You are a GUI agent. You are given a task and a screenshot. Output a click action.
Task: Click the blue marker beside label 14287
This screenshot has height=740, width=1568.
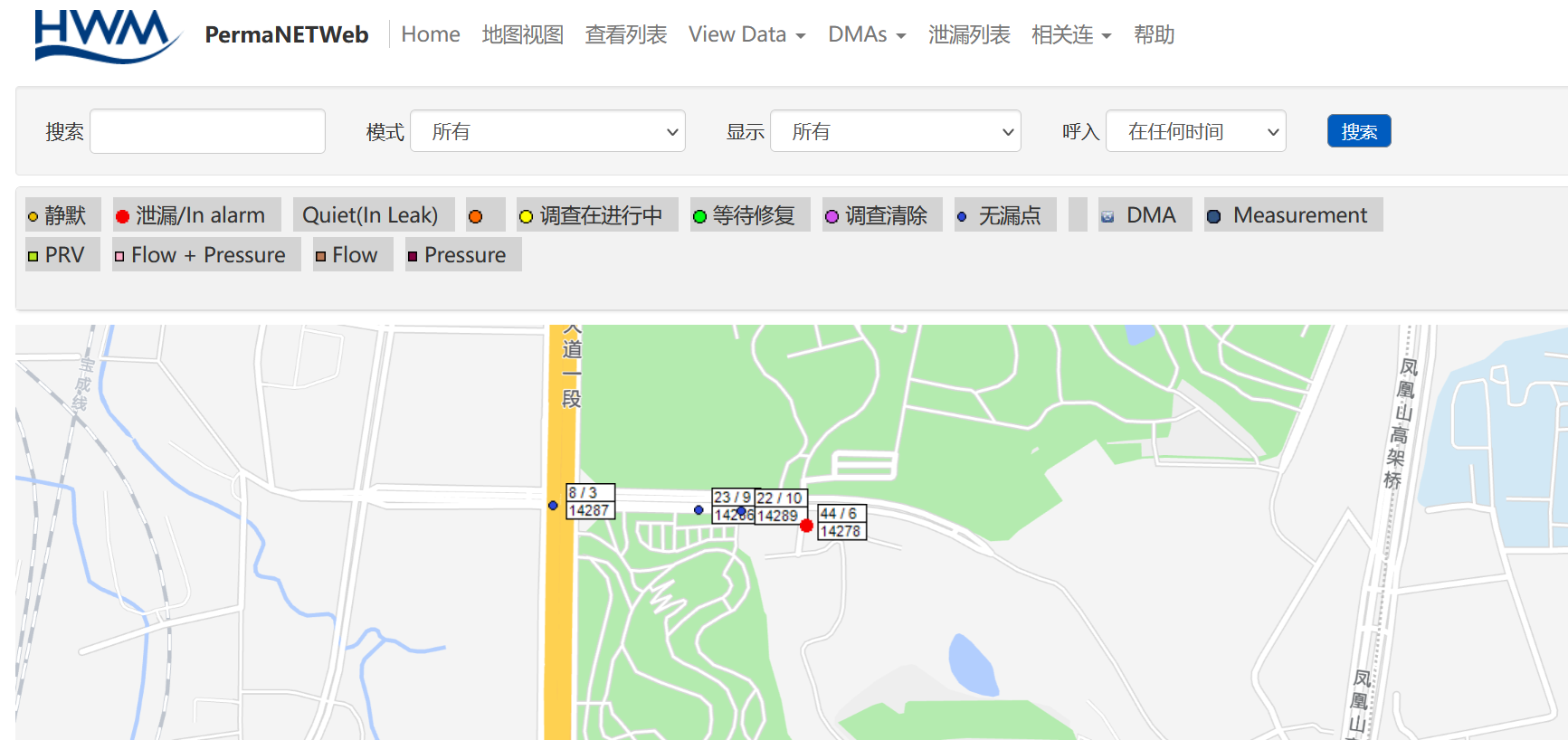[553, 506]
